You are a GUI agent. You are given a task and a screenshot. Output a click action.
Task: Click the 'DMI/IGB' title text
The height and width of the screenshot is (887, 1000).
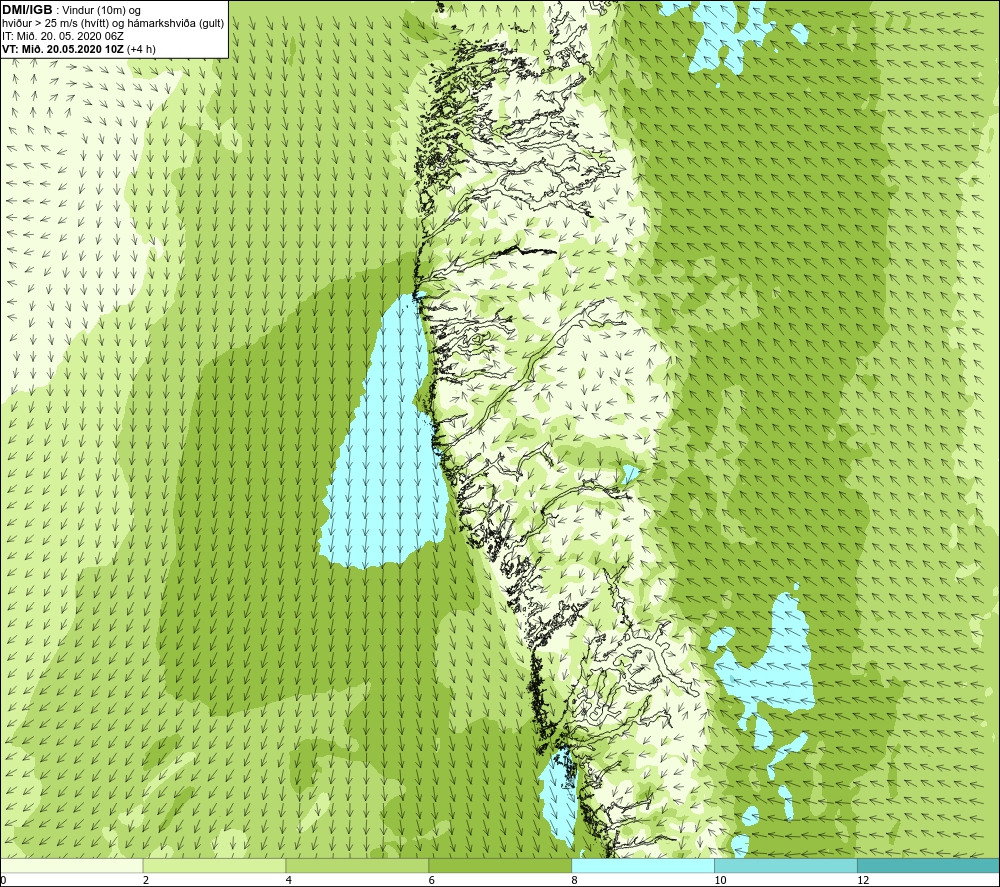point(27,10)
